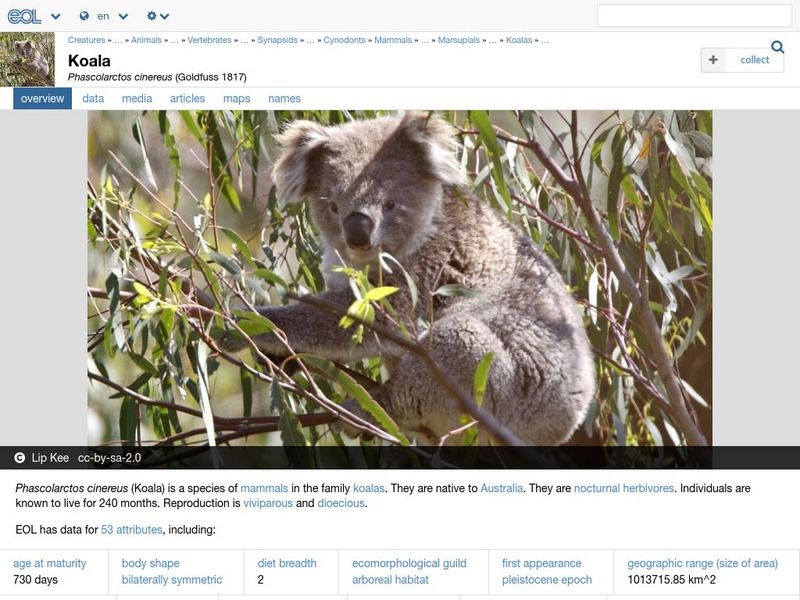Expand the settings gear dropdown menu
Viewport: 800px width, 600px height.
(x=164, y=15)
